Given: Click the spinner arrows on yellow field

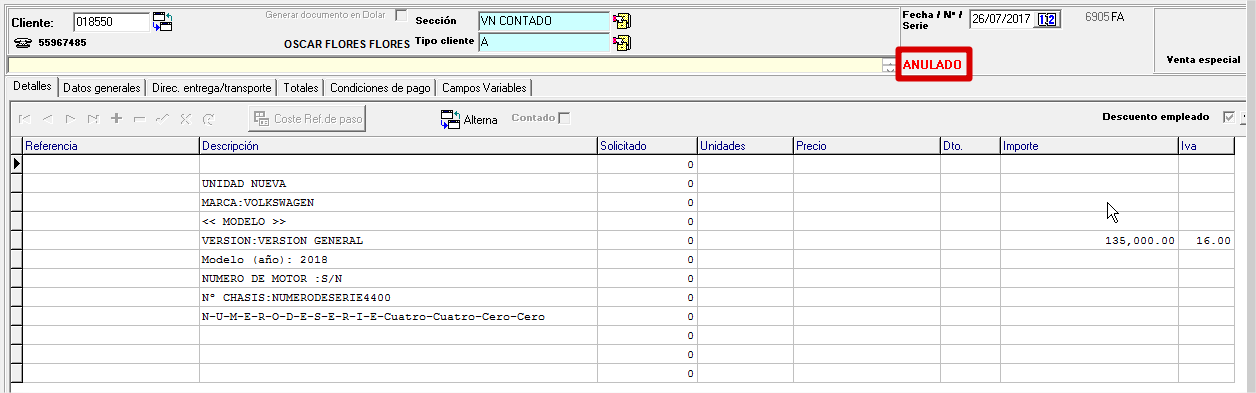Looking at the screenshot, I should (x=889, y=65).
